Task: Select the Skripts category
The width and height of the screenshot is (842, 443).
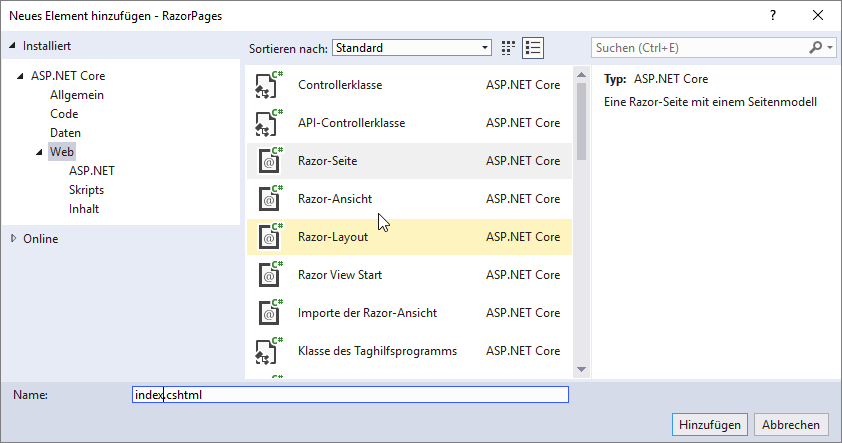Action: point(86,190)
